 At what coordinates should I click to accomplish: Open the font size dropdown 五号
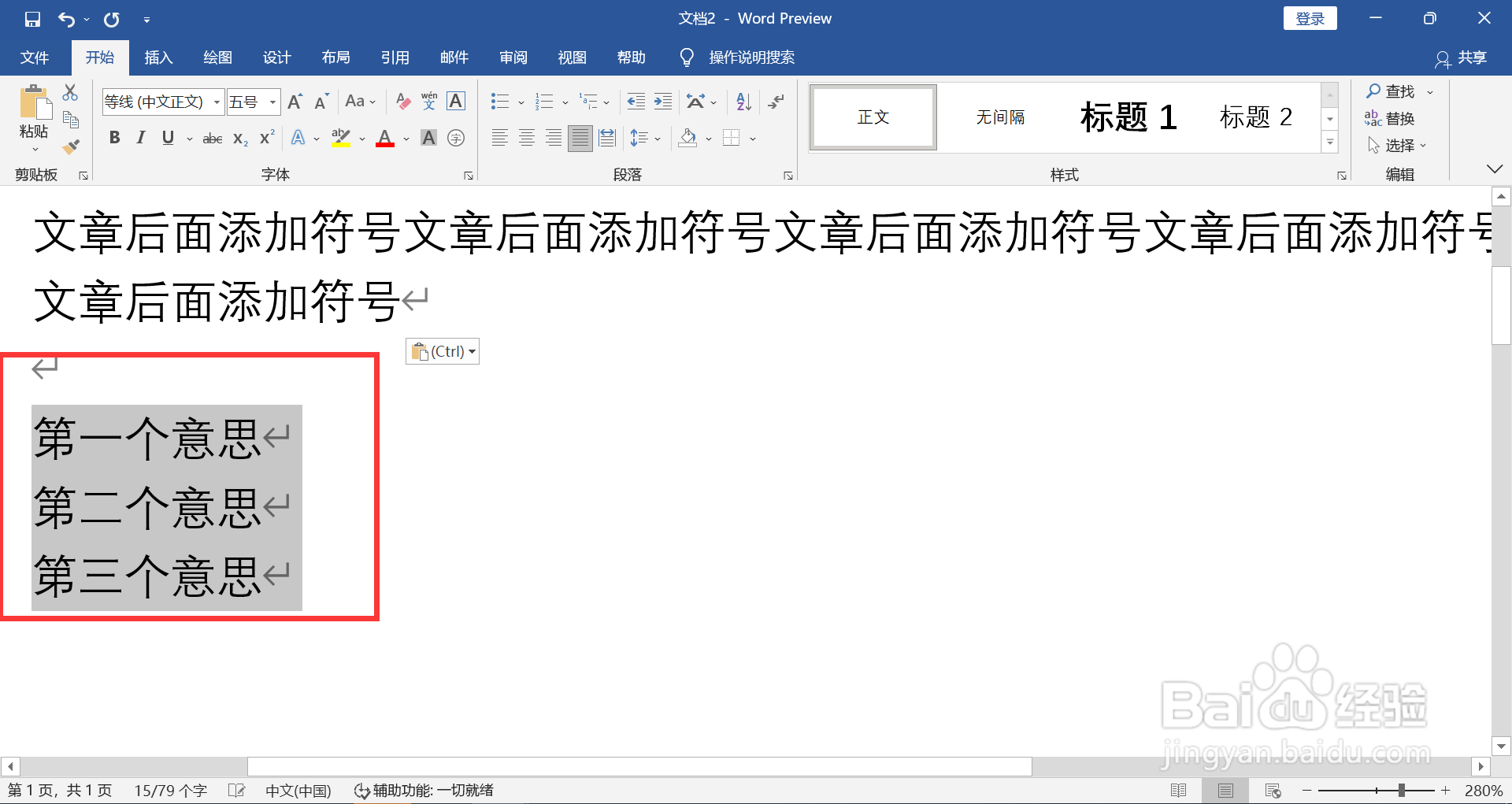pos(272,102)
